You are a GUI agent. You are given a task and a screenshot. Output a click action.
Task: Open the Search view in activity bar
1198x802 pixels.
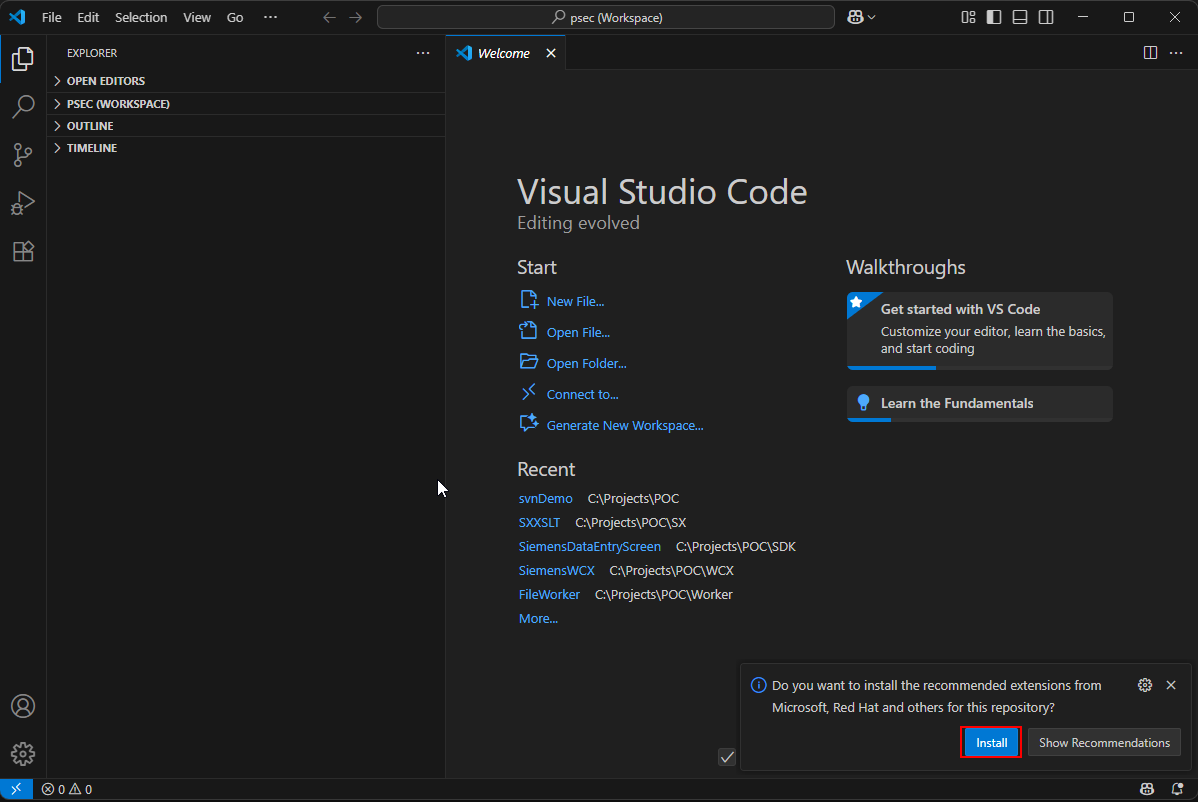[23, 106]
